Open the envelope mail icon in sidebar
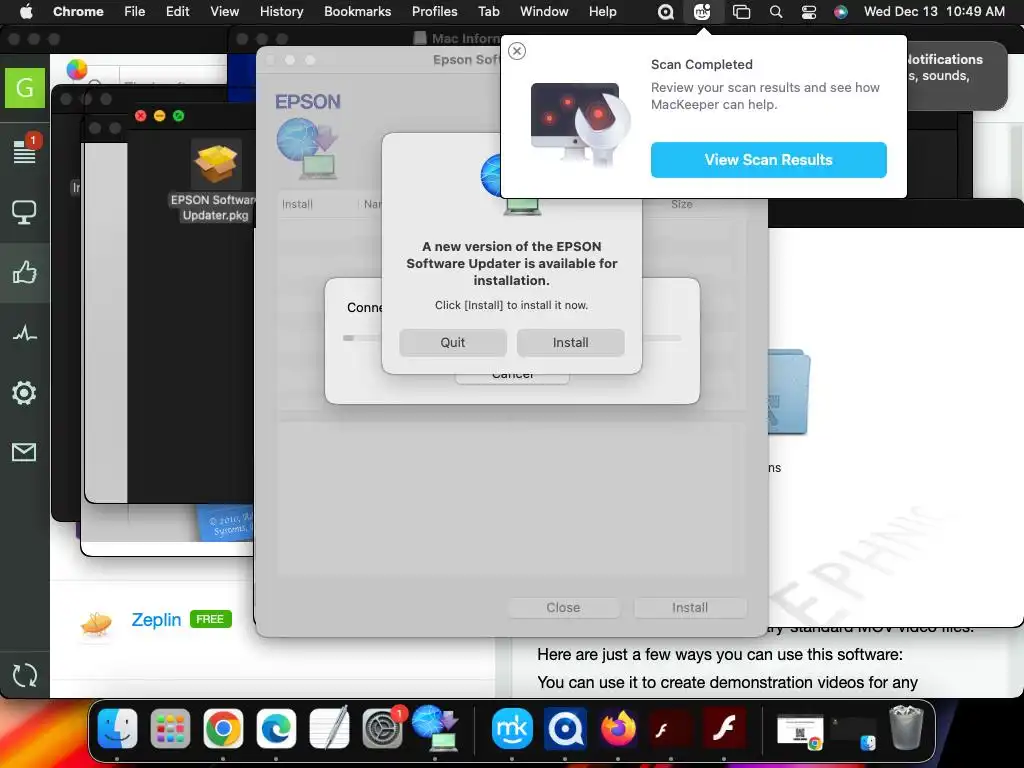Image resolution: width=1024 pixels, height=768 pixels. point(24,452)
